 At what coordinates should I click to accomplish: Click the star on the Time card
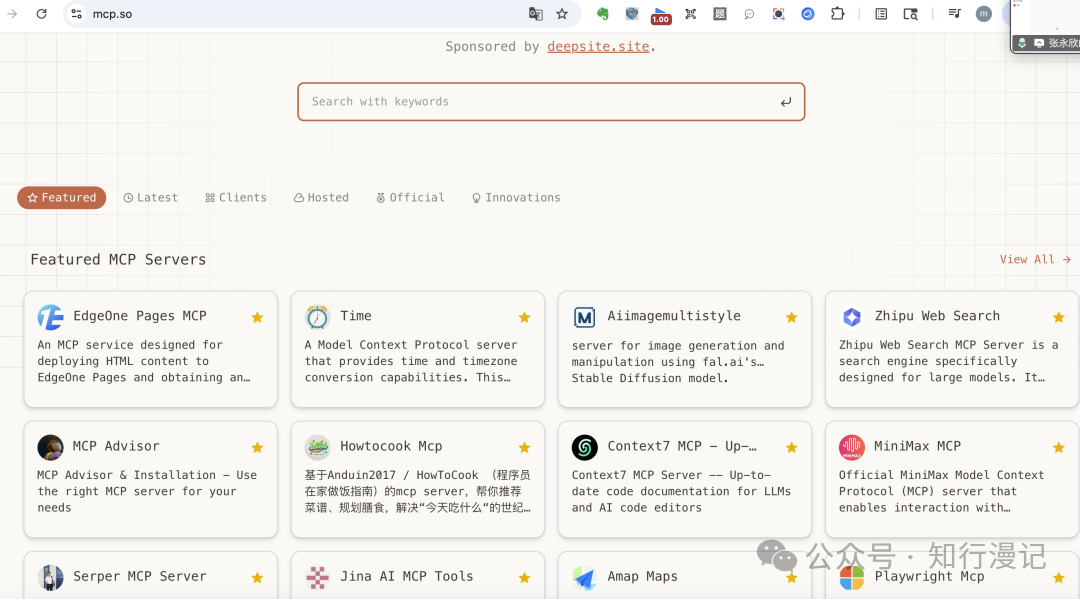tap(524, 317)
